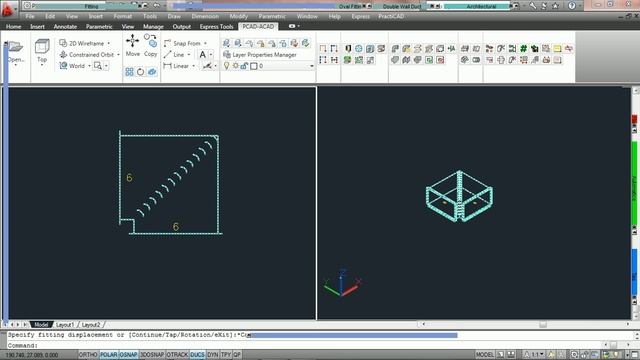This screenshot has width=640, height=360.
Task: Switch to the Home ribbon tab
Action: 13,27
